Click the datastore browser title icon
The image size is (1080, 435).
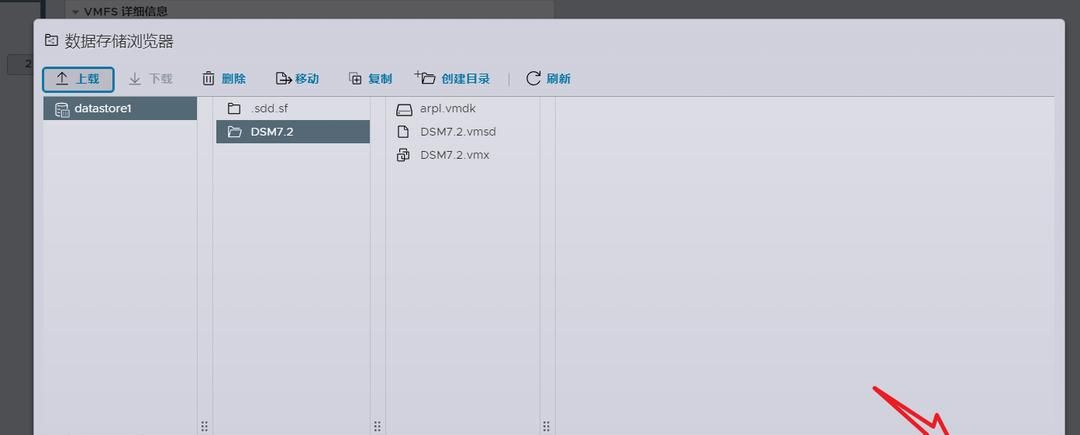tap(51, 41)
